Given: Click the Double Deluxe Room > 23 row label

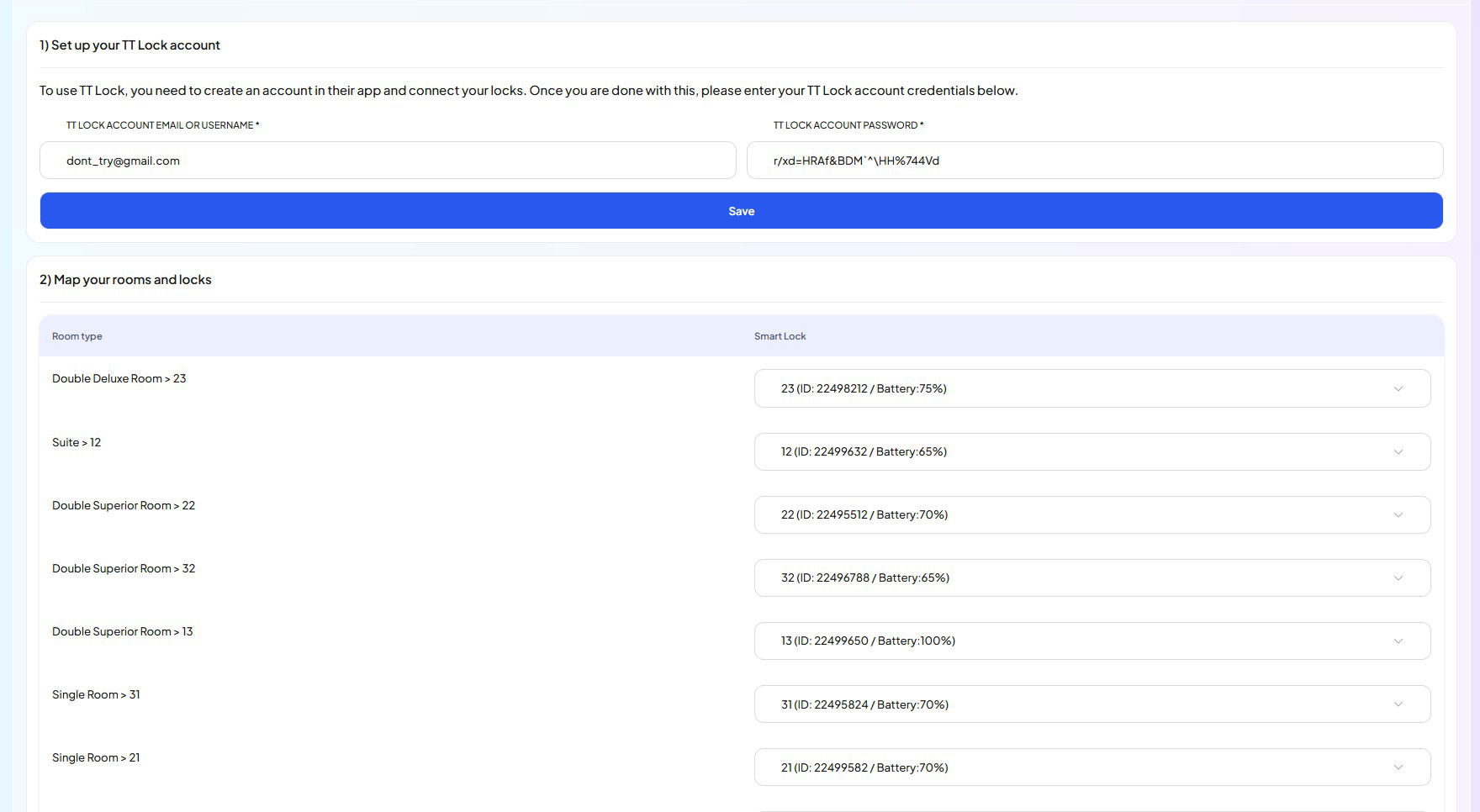Looking at the screenshot, I should (119, 379).
